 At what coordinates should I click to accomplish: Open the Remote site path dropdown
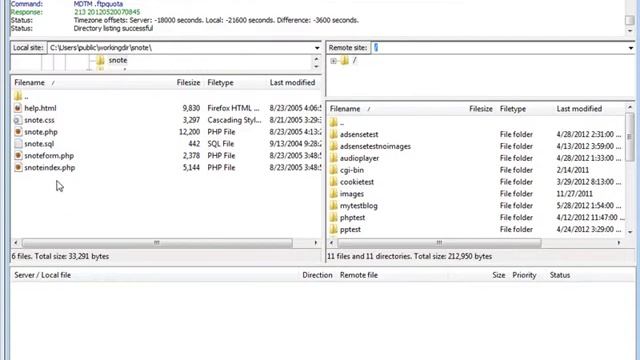click(631, 48)
